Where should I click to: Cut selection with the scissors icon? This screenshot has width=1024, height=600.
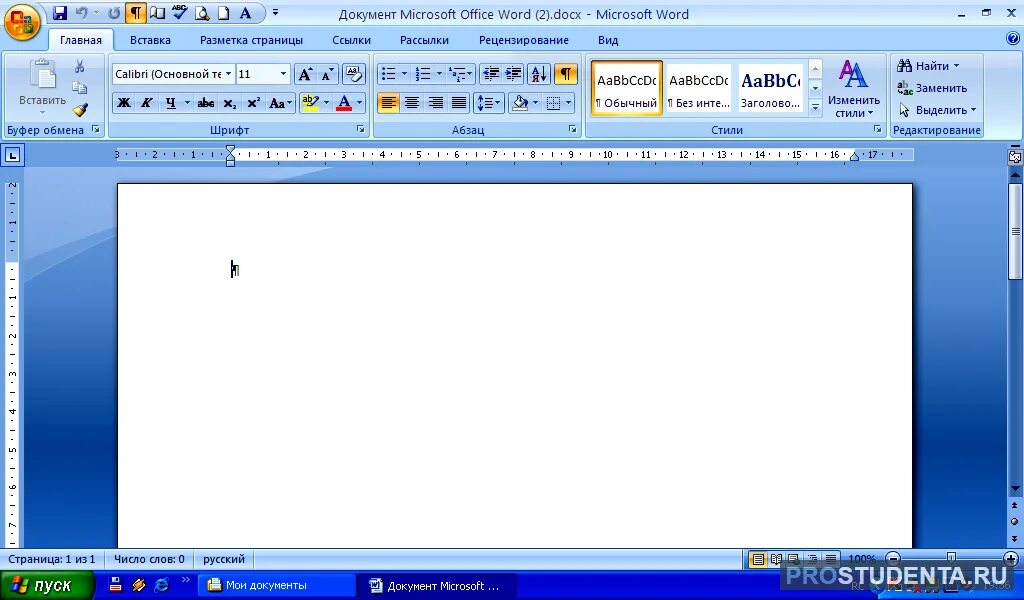[80, 66]
